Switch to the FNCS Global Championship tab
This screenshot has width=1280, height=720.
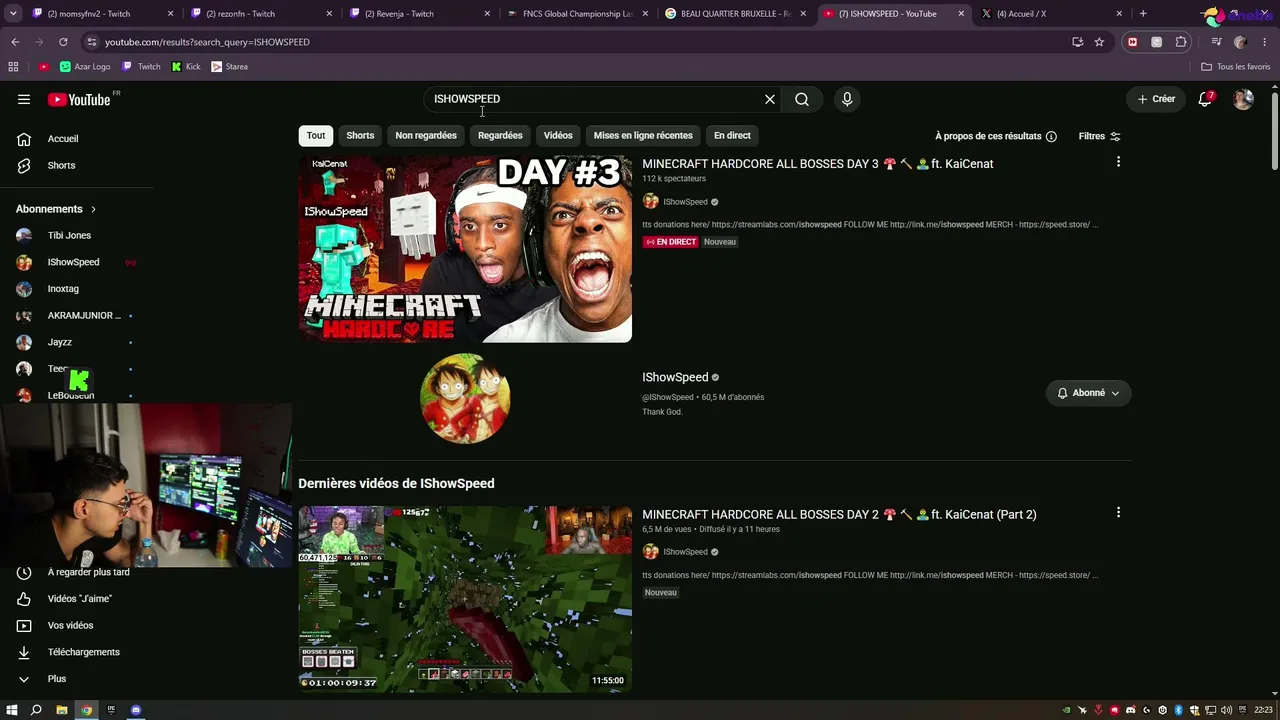click(578, 14)
